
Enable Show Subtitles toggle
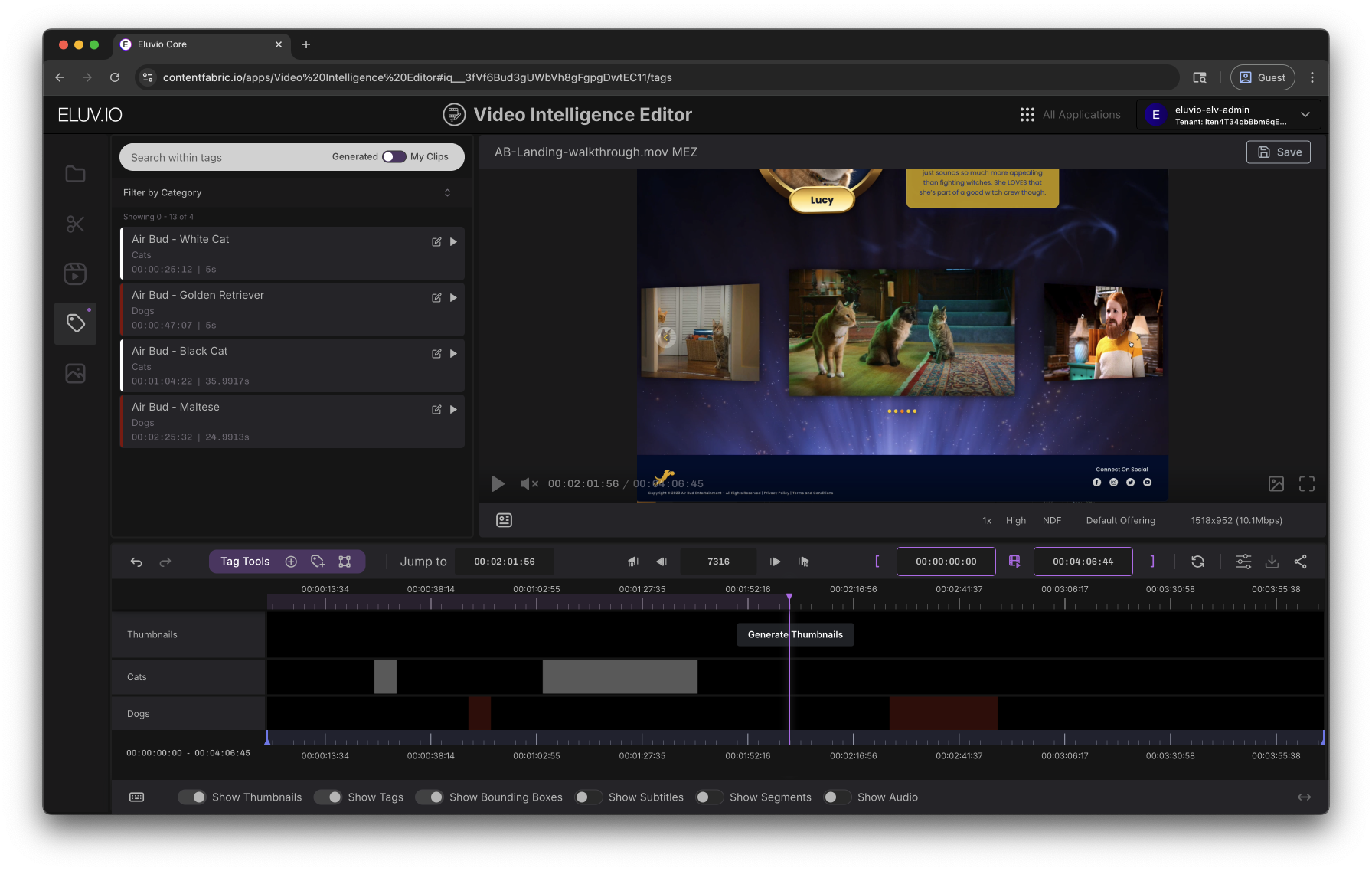click(x=588, y=797)
